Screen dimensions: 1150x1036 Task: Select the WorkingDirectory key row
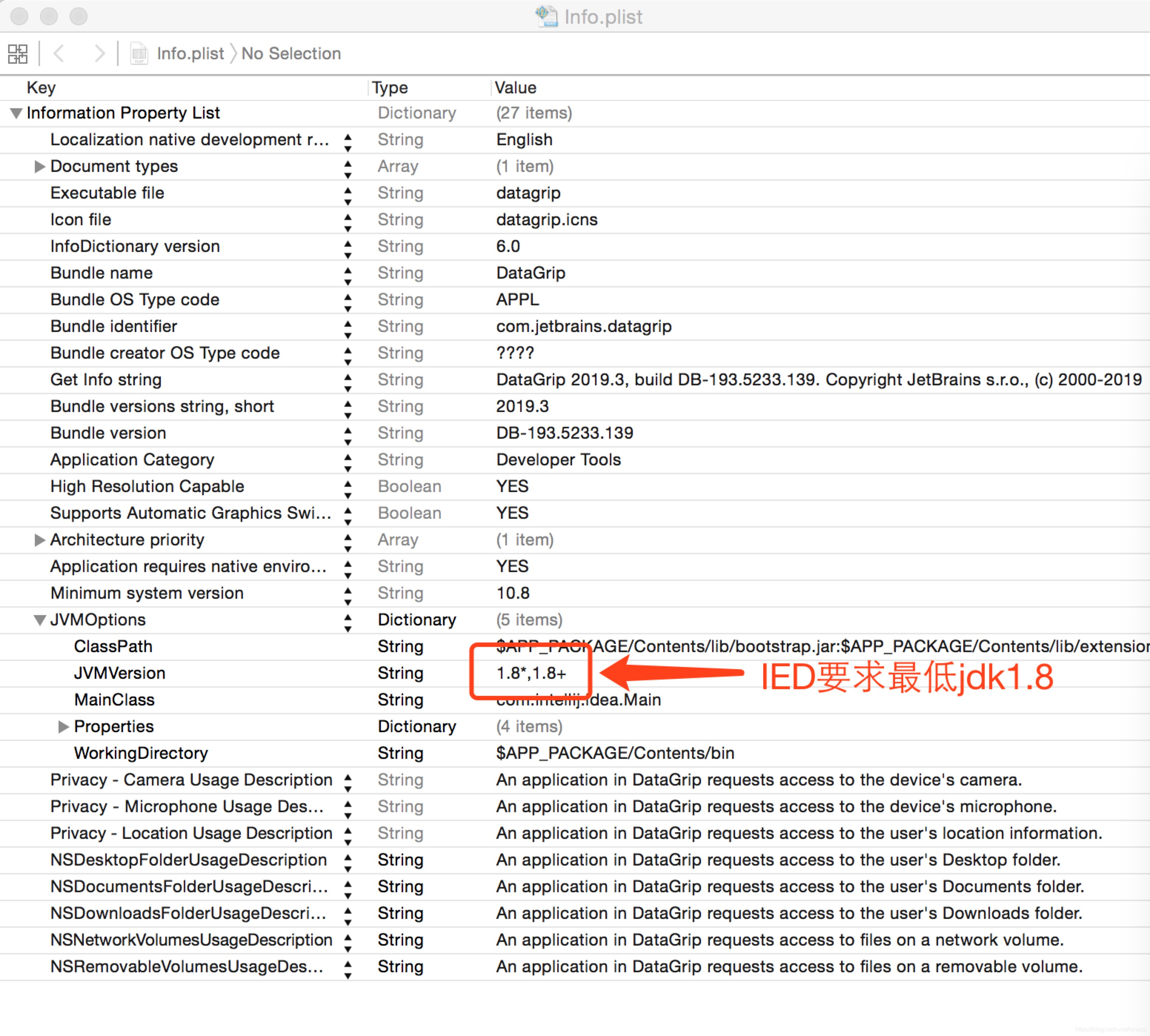click(x=141, y=753)
